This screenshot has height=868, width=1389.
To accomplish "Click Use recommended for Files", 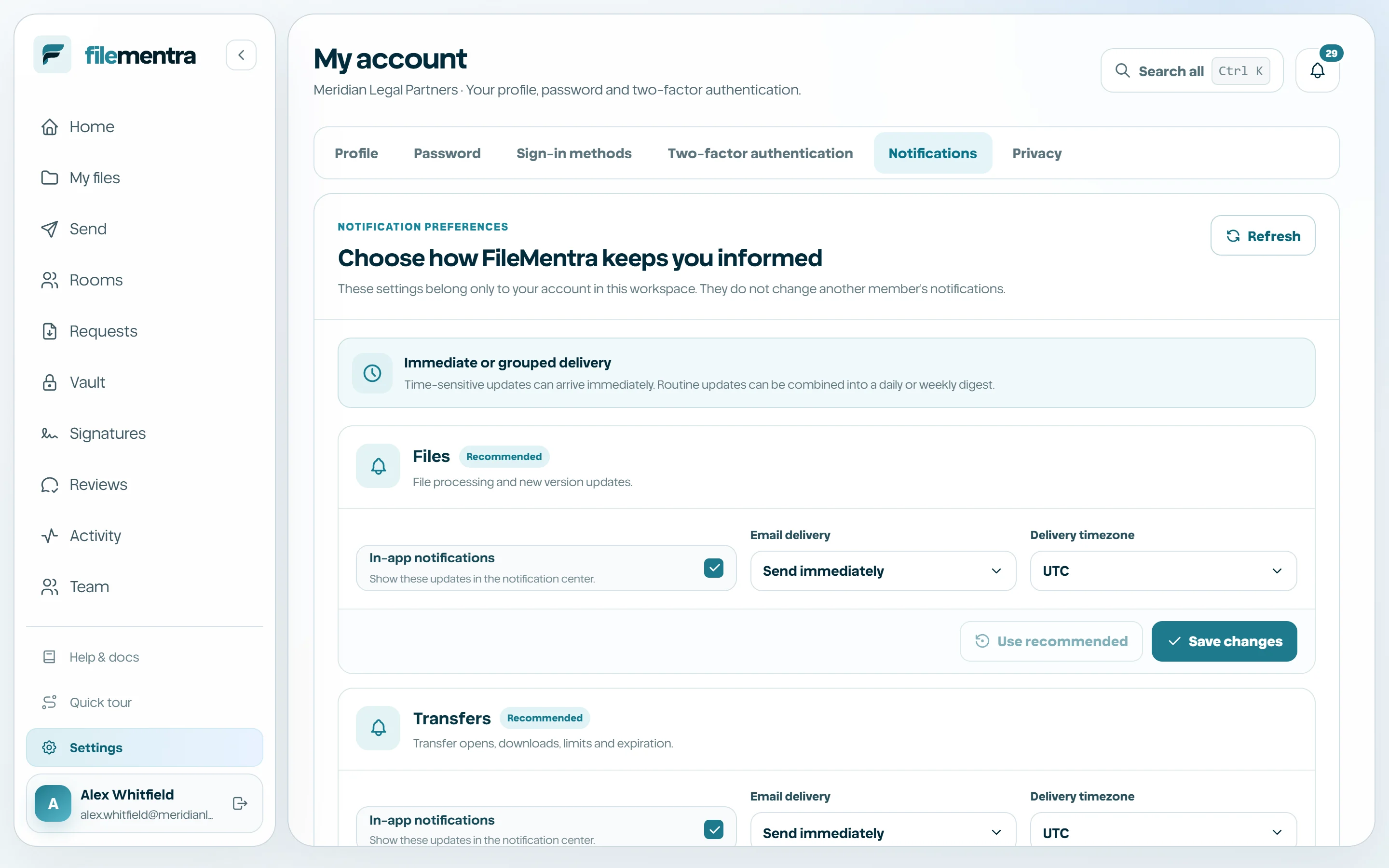I will point(1051,641).
